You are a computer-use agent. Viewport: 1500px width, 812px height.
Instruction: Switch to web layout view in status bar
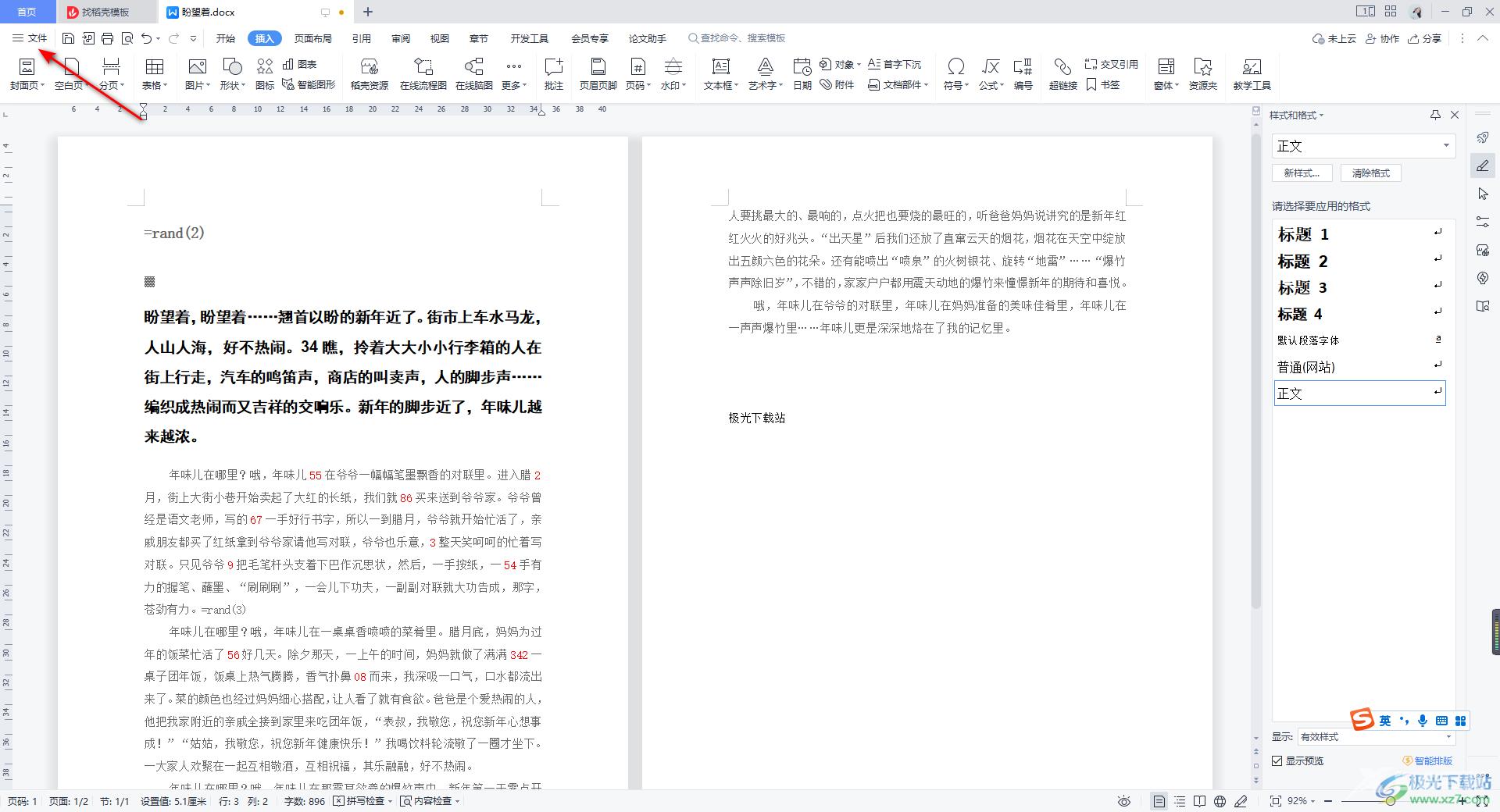1220,801
